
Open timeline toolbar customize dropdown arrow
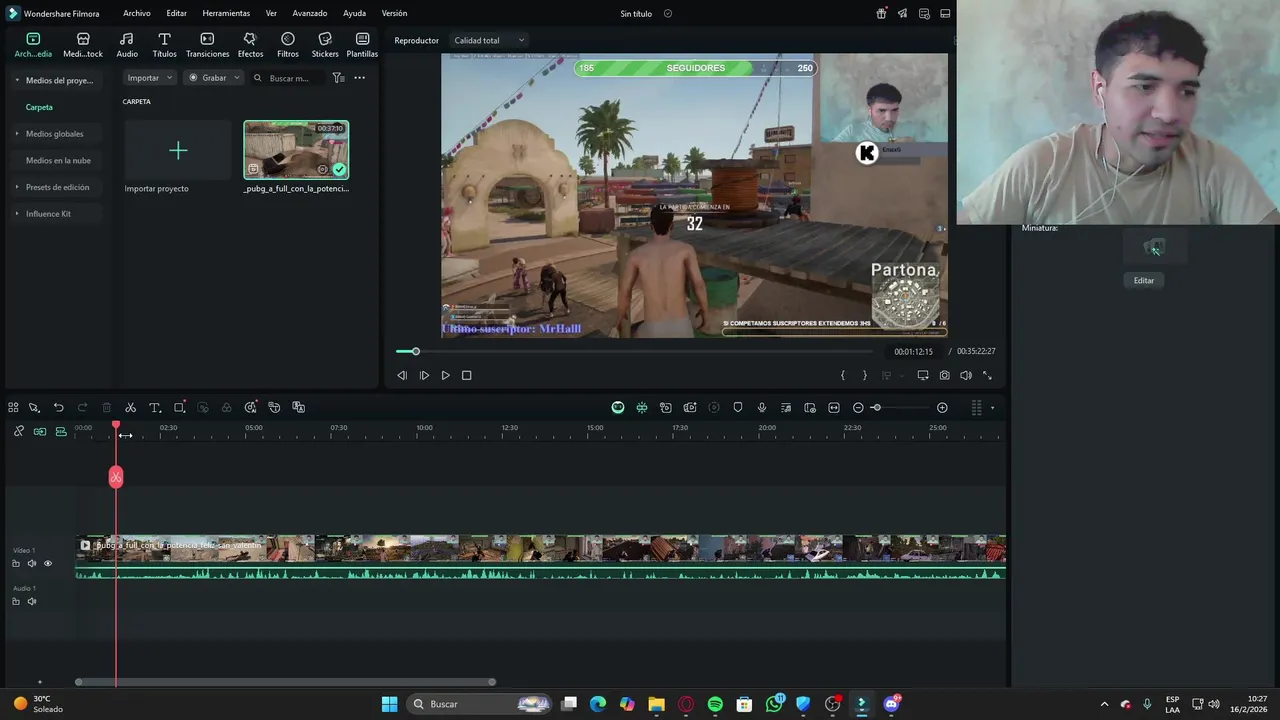pyautogui.click(x=992, y=407)
